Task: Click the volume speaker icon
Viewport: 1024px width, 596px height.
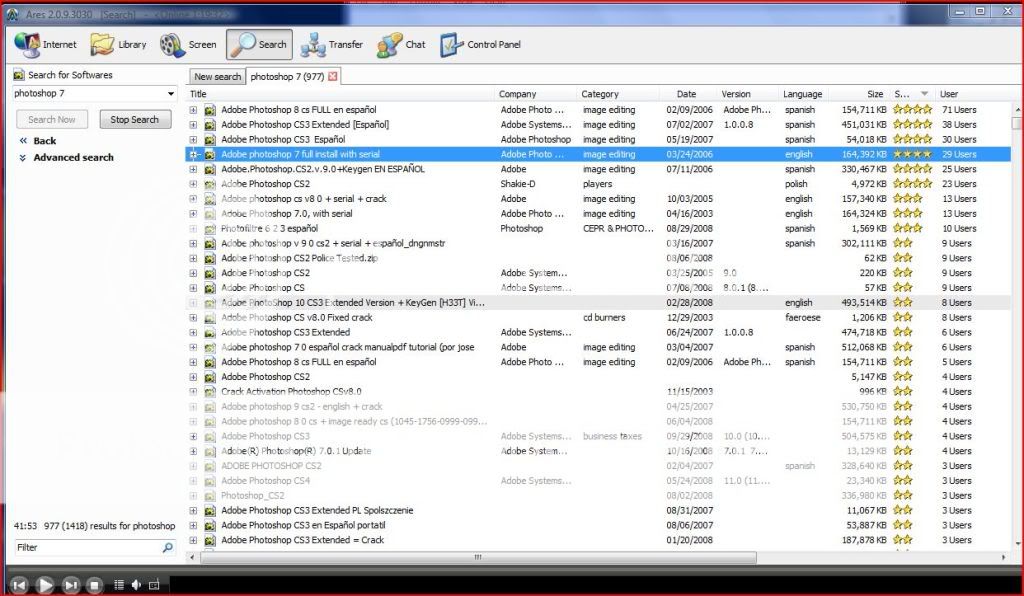Action: tap(136, 585)
